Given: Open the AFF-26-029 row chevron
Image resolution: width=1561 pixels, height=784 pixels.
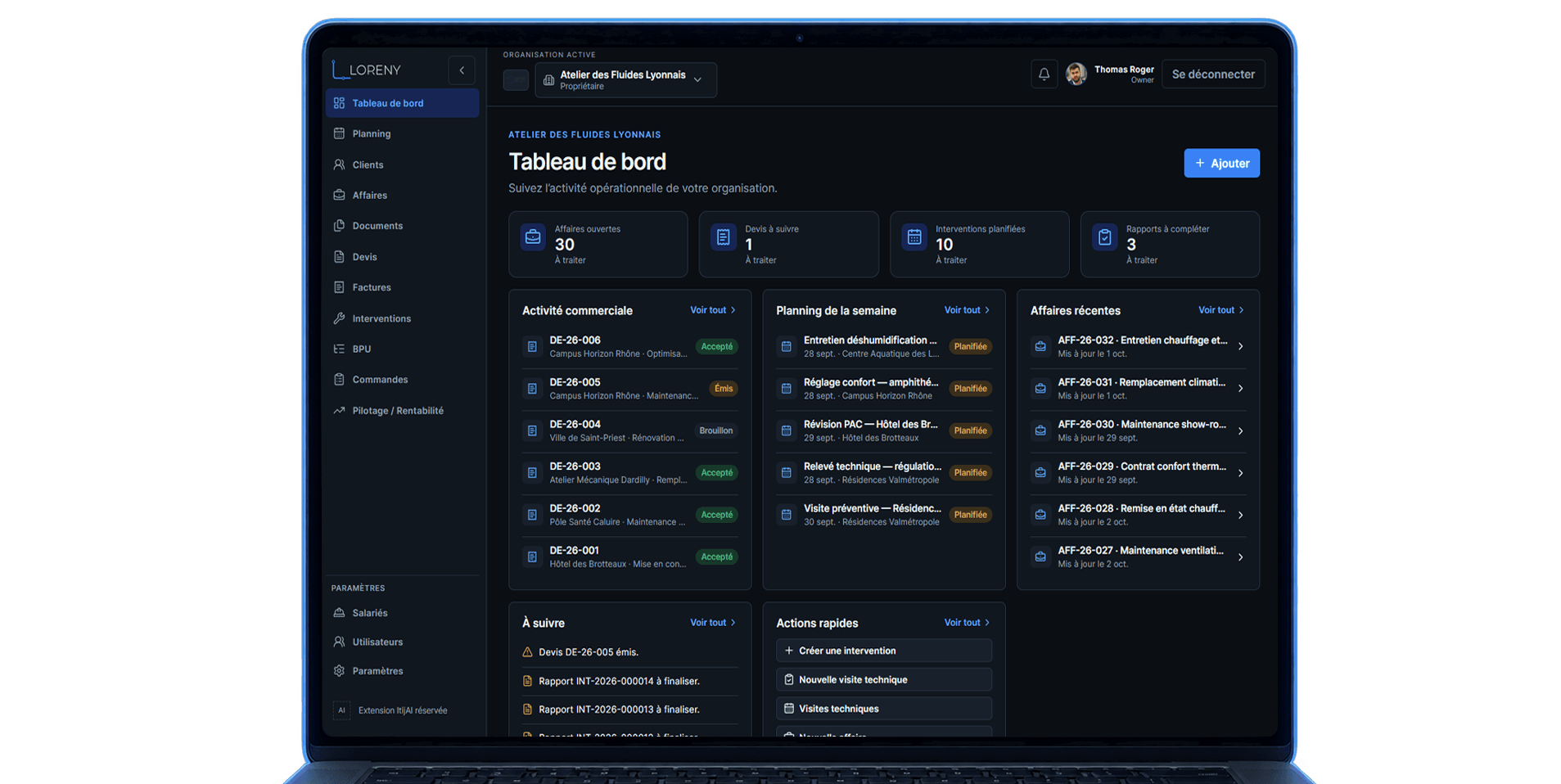Looking at the screenshot, I should 1241,473.
